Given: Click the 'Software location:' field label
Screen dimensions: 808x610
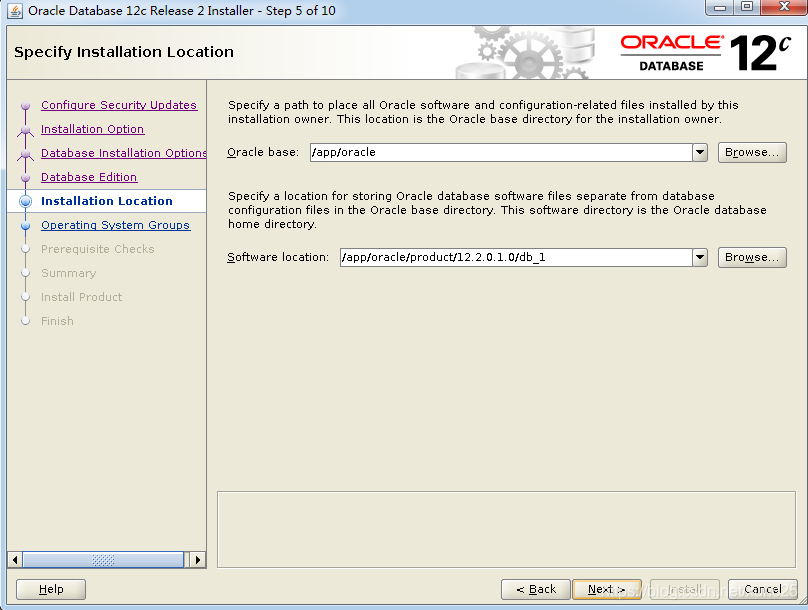Looking at the screenshot, I should coord(278,257).
